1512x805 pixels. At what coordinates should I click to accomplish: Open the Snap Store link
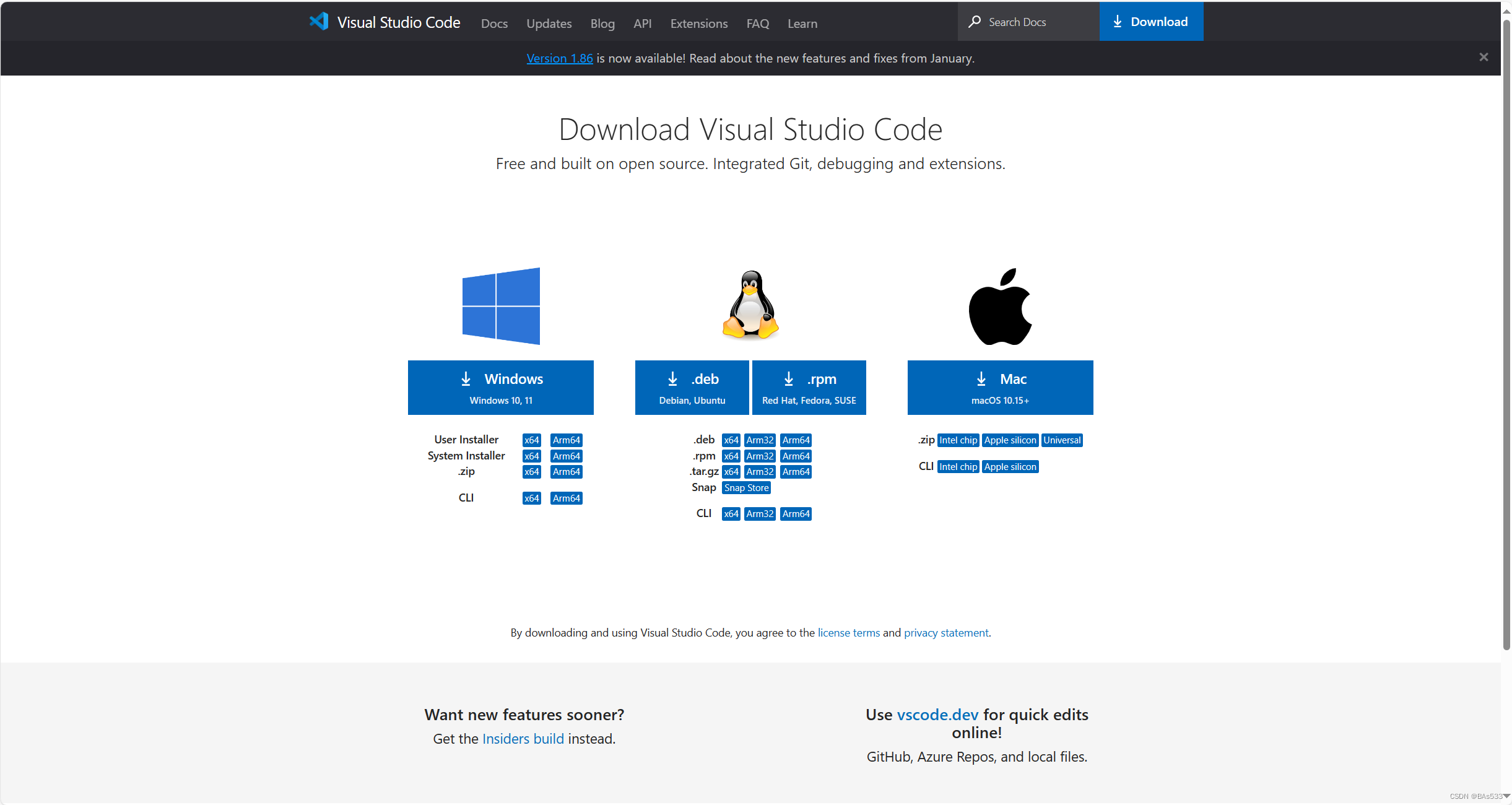pos(746,488)
